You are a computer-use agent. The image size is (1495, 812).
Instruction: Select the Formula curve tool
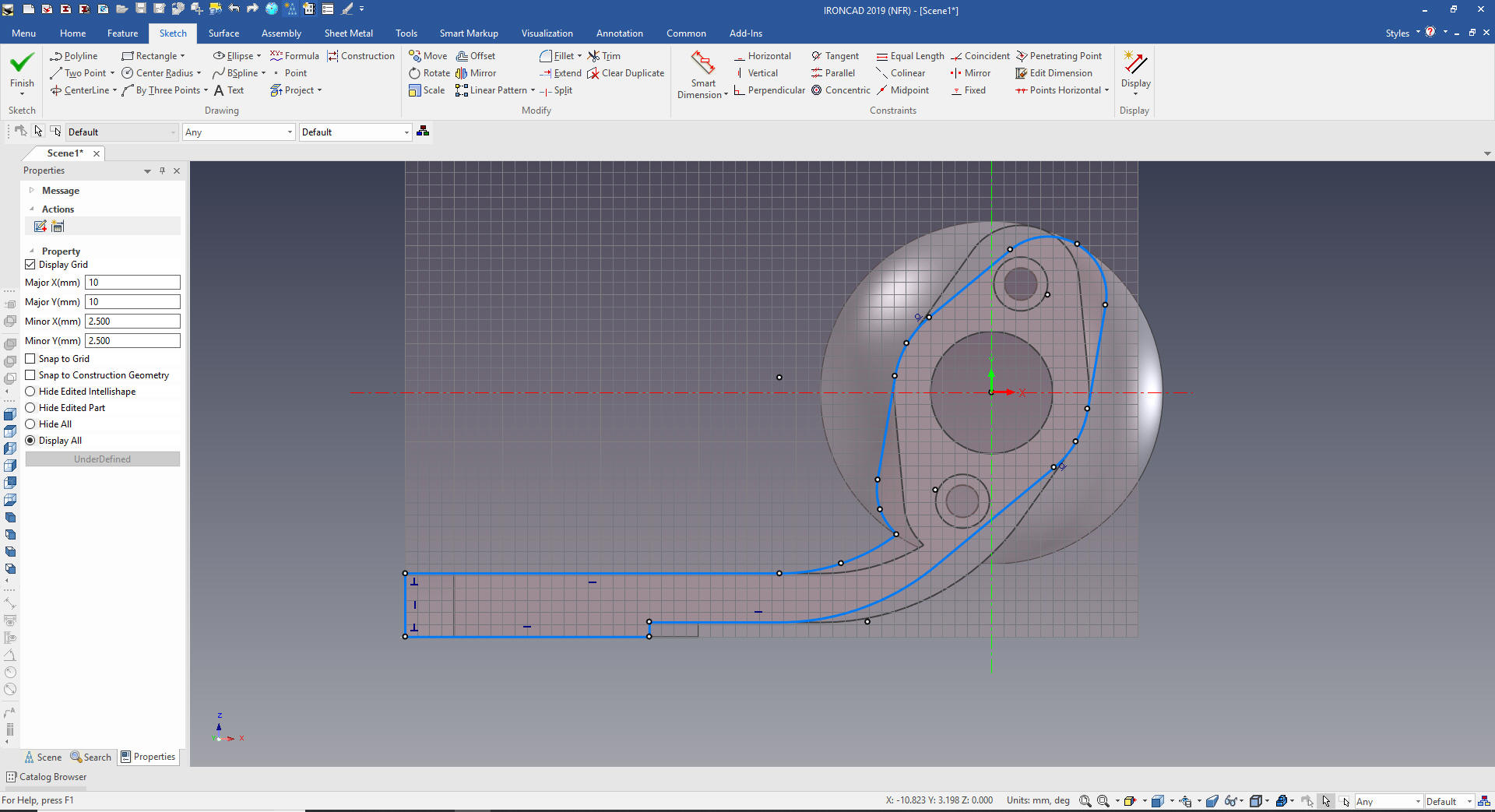(x=294, y=56)
